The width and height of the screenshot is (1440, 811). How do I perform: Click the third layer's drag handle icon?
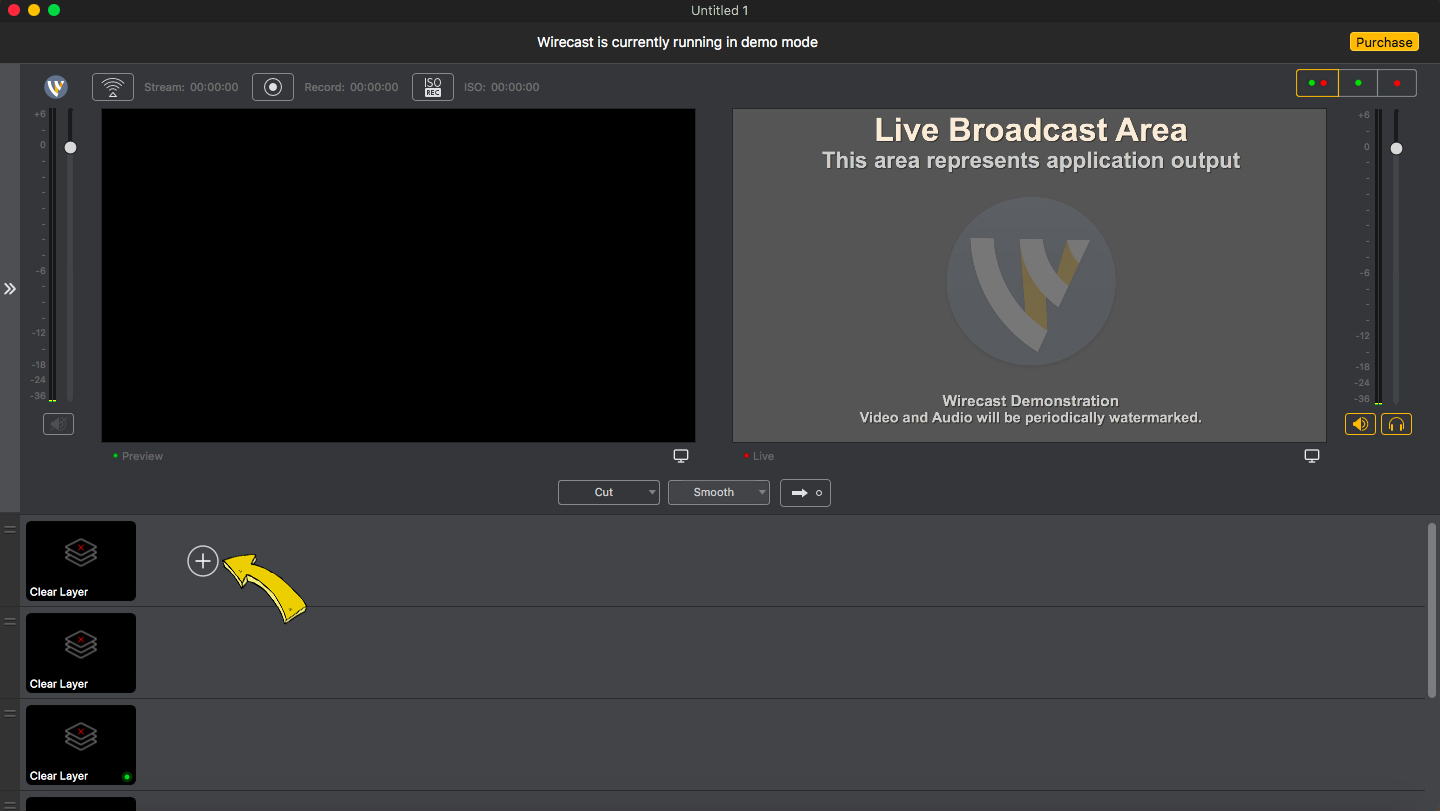point(10,713)
